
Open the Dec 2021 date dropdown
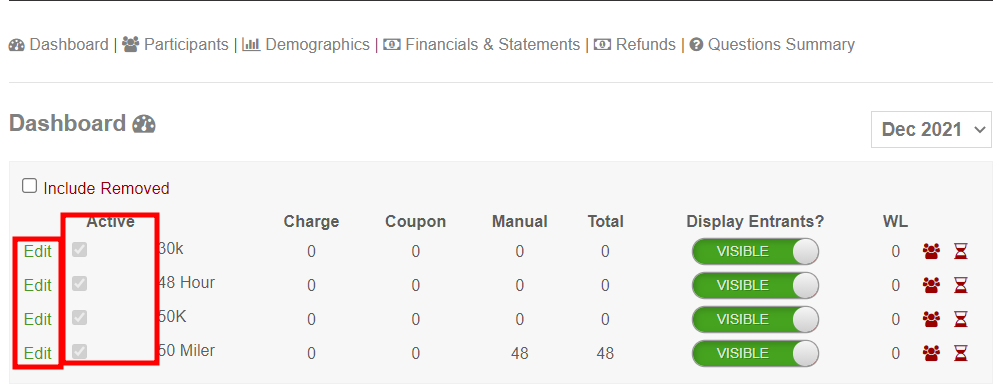931,129
